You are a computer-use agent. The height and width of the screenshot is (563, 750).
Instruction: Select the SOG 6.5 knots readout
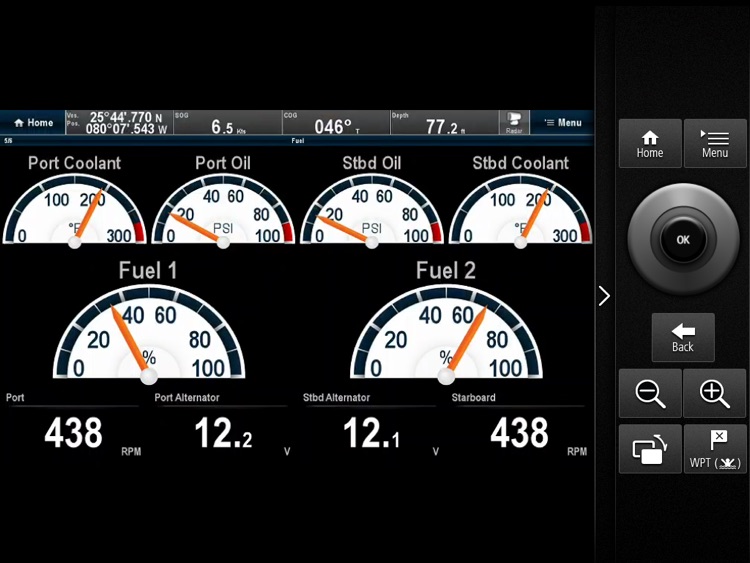coord(228,123)
